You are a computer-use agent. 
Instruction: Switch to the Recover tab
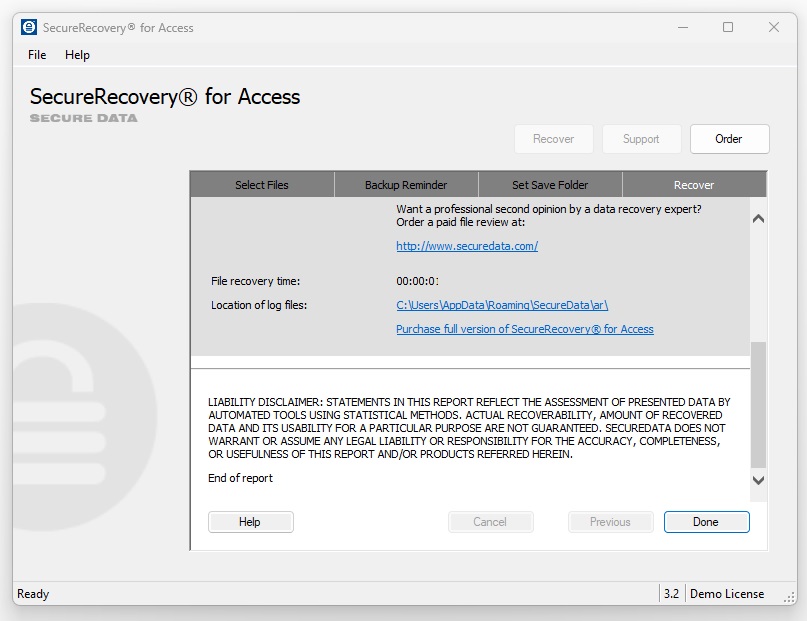693,184
